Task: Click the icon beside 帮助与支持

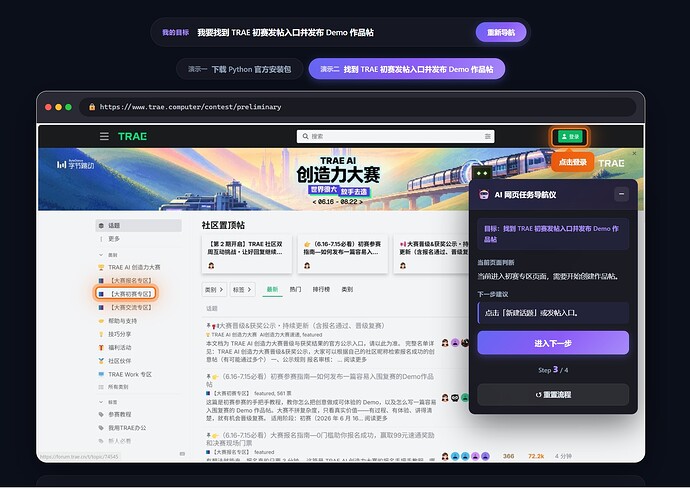Action: [101, 321]
